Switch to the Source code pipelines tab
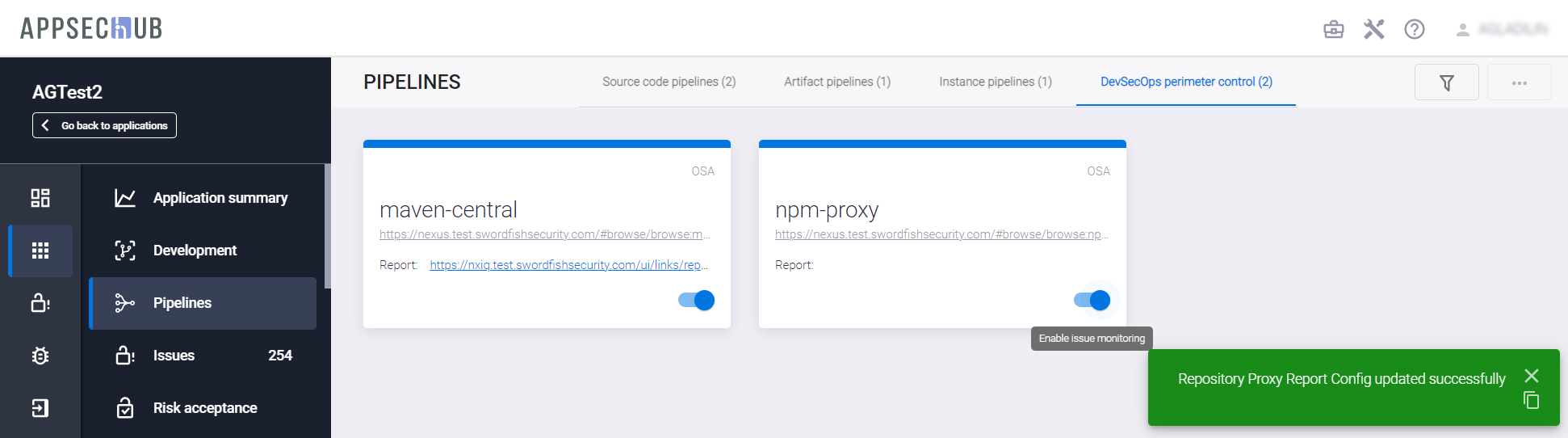This screenshot has width=1568, height=438. (x=669, y=82)
